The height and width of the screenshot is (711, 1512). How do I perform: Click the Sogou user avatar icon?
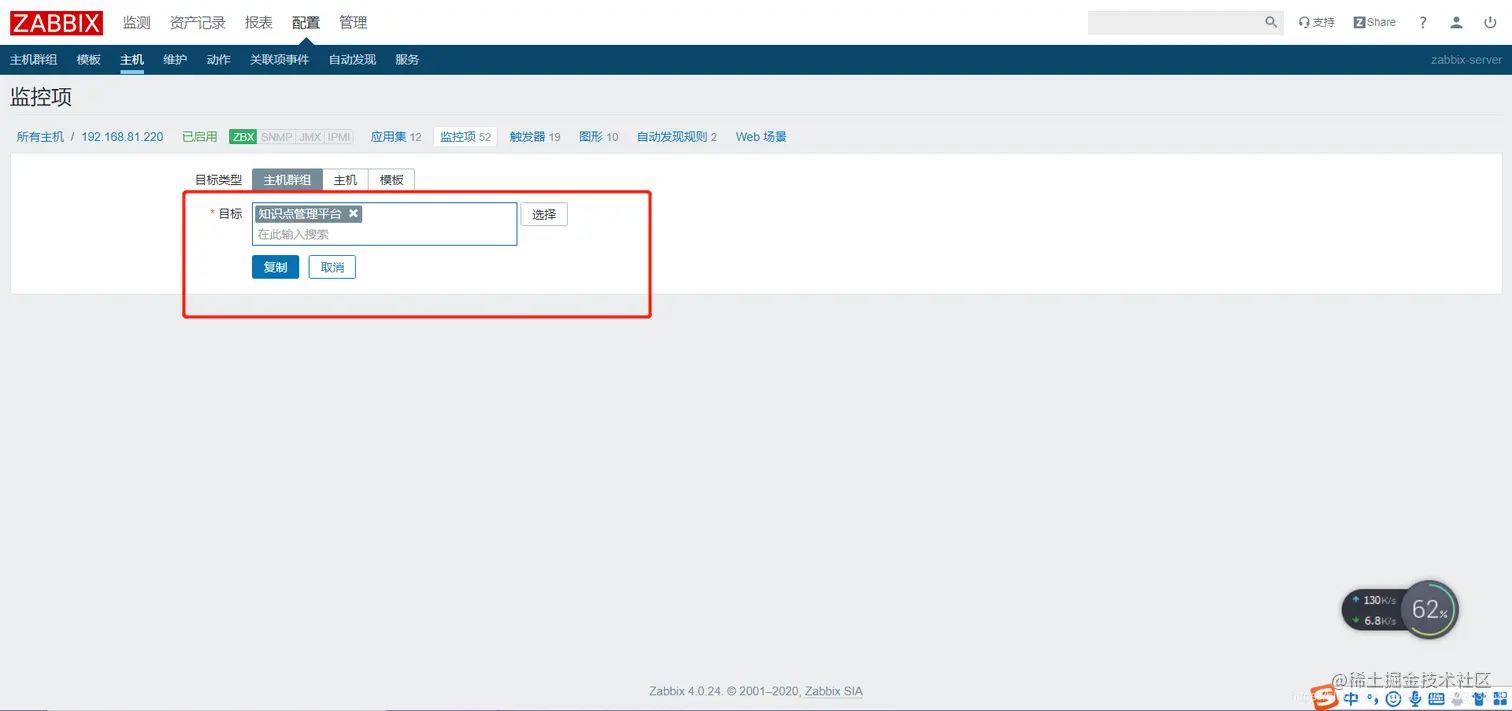[1458, 699]
